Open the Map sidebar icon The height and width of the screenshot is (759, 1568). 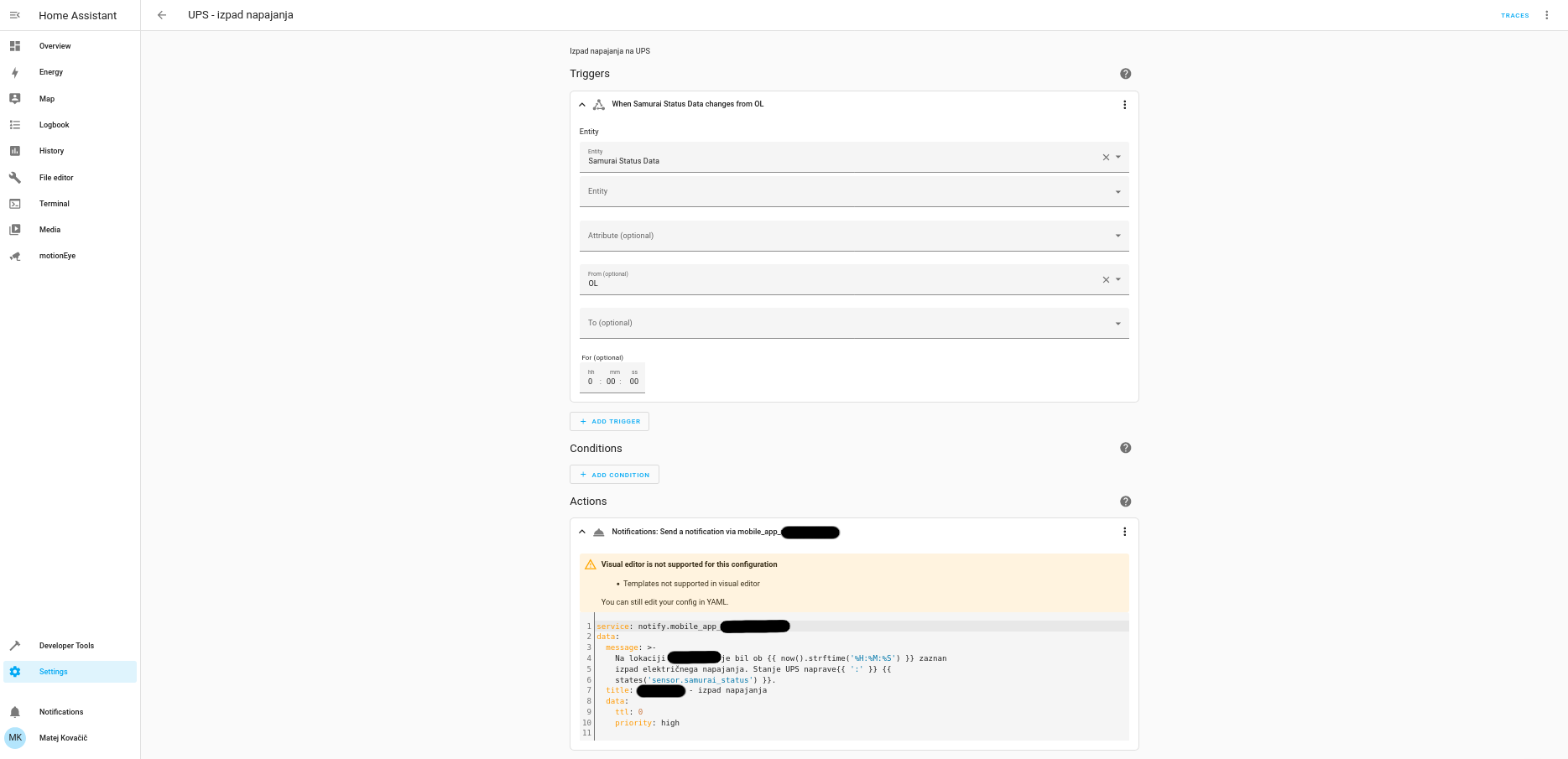coord(15,99)
